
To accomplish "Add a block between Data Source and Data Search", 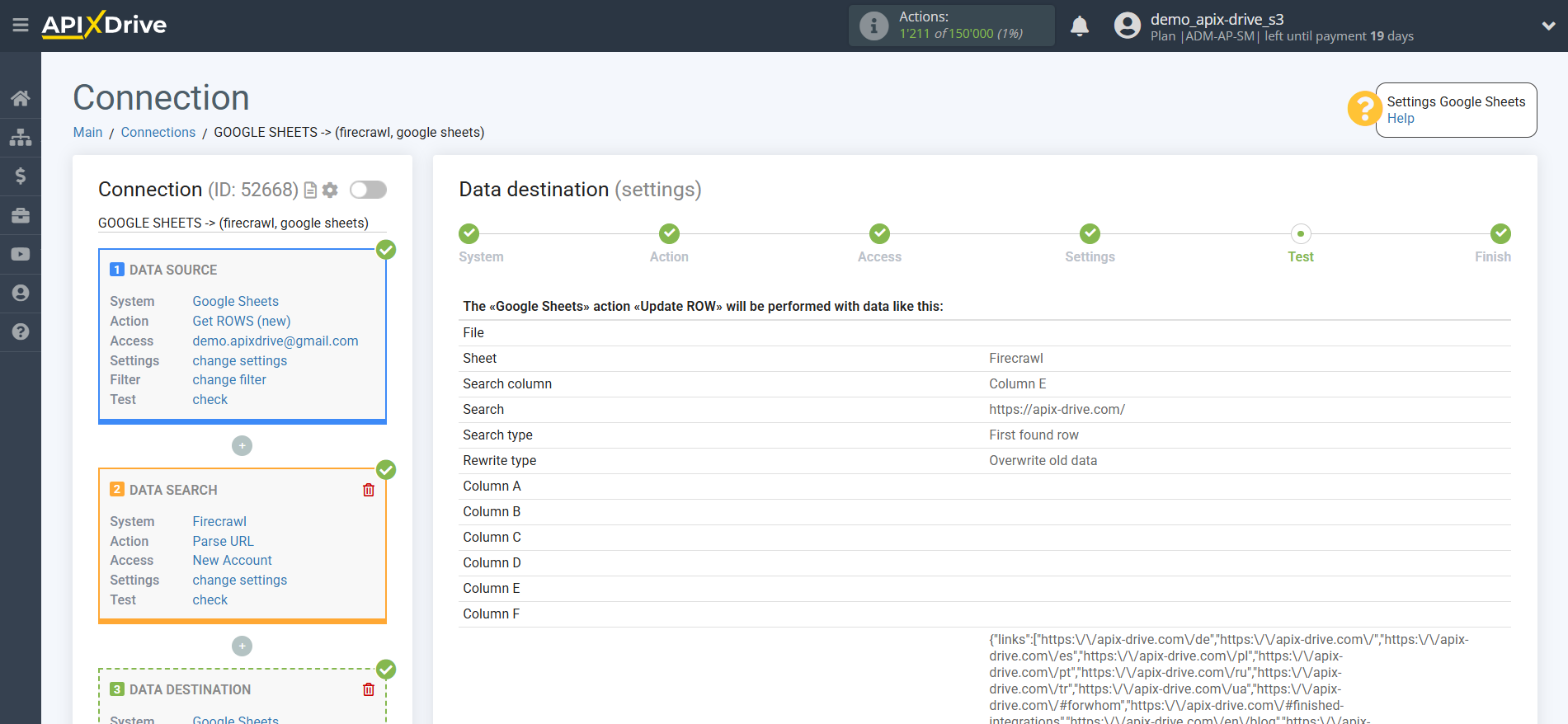I will 242,446.
